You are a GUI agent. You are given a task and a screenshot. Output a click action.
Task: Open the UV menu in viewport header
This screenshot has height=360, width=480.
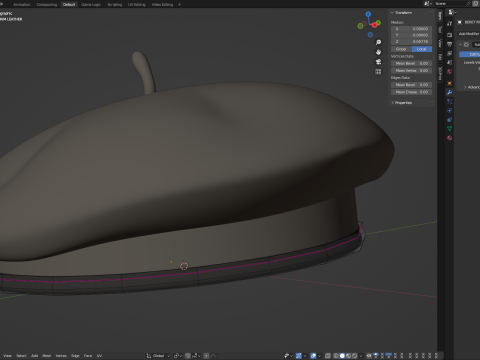point(99,356)
